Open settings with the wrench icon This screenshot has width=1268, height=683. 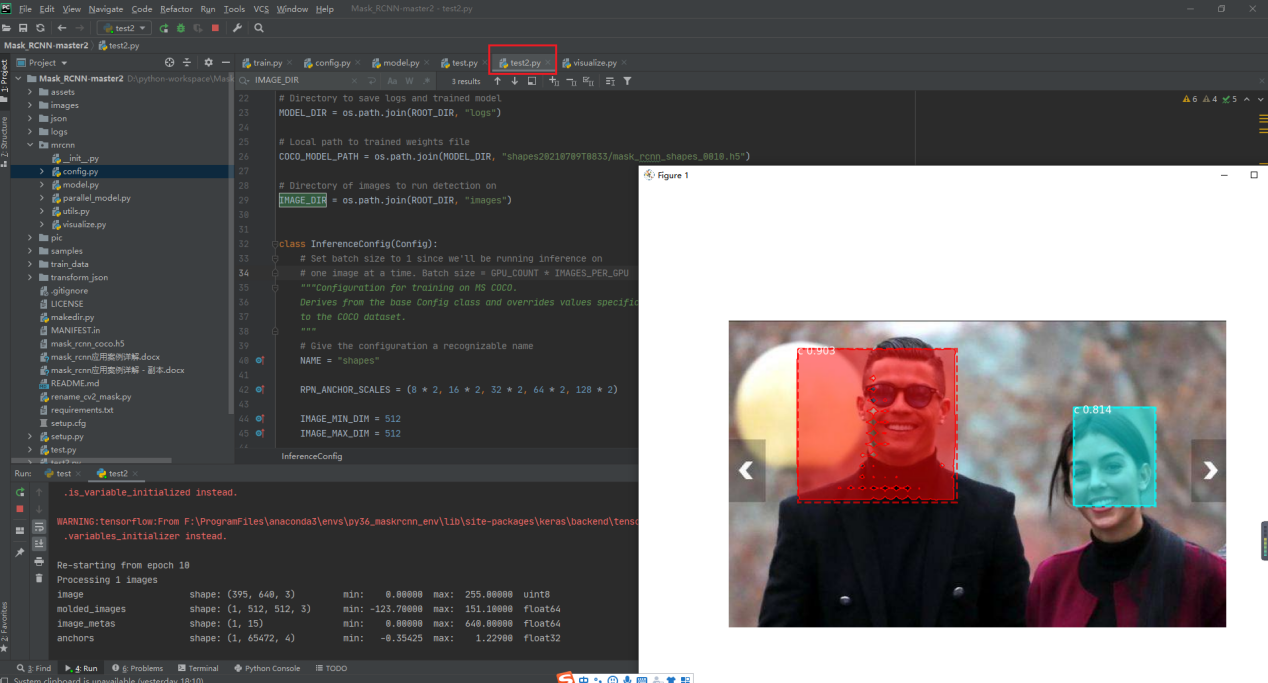[x=238, y=28]
